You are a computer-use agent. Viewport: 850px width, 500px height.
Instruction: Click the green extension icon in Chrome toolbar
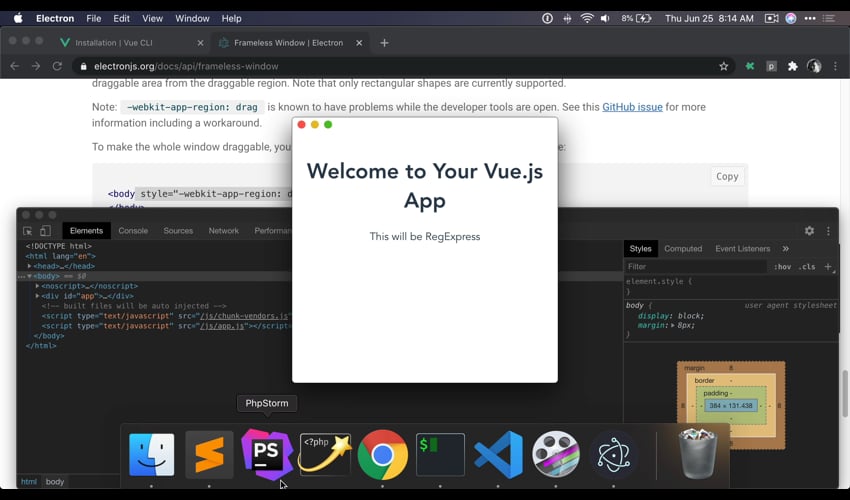click(750, 66)
